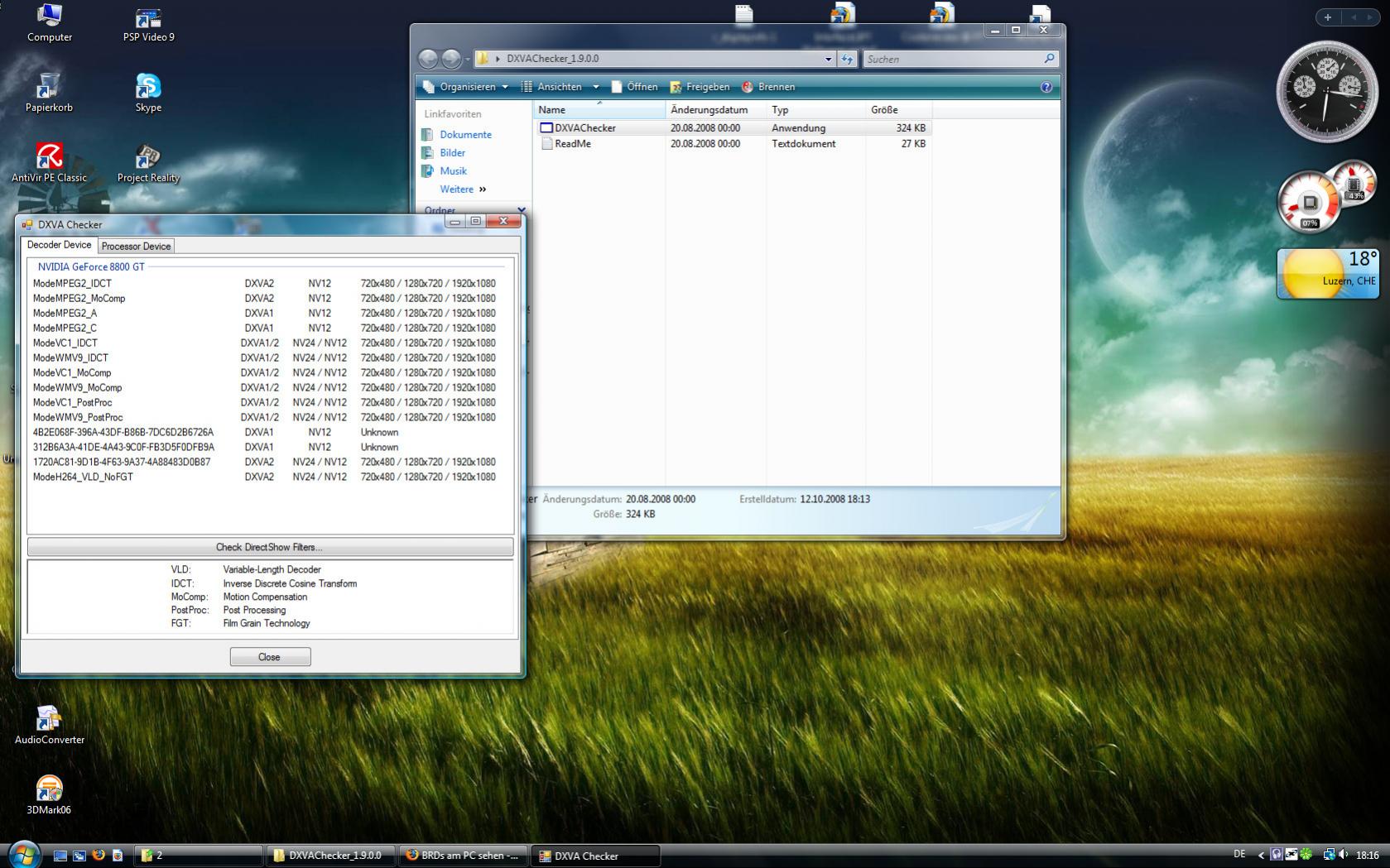Screen dimensions: 1390x868
Task: Click the breadcrumb arrow before DXVAChecker_1.9.0.0
Action: pos(498,59)
